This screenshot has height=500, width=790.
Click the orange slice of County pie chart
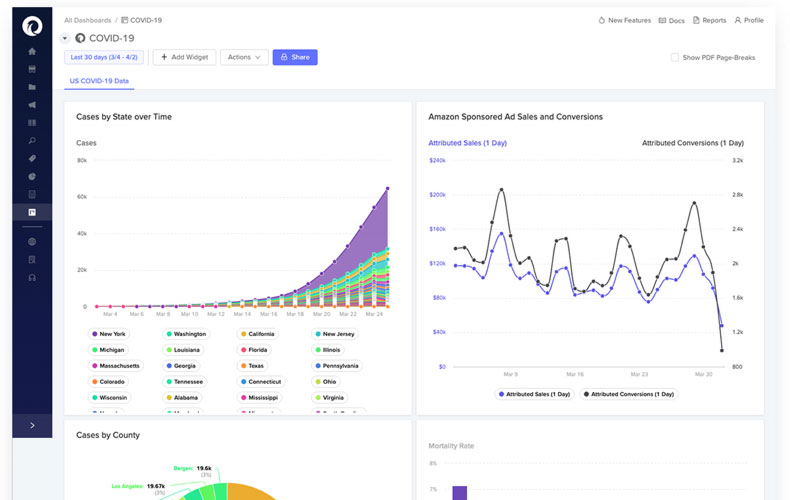pos(249,492)
